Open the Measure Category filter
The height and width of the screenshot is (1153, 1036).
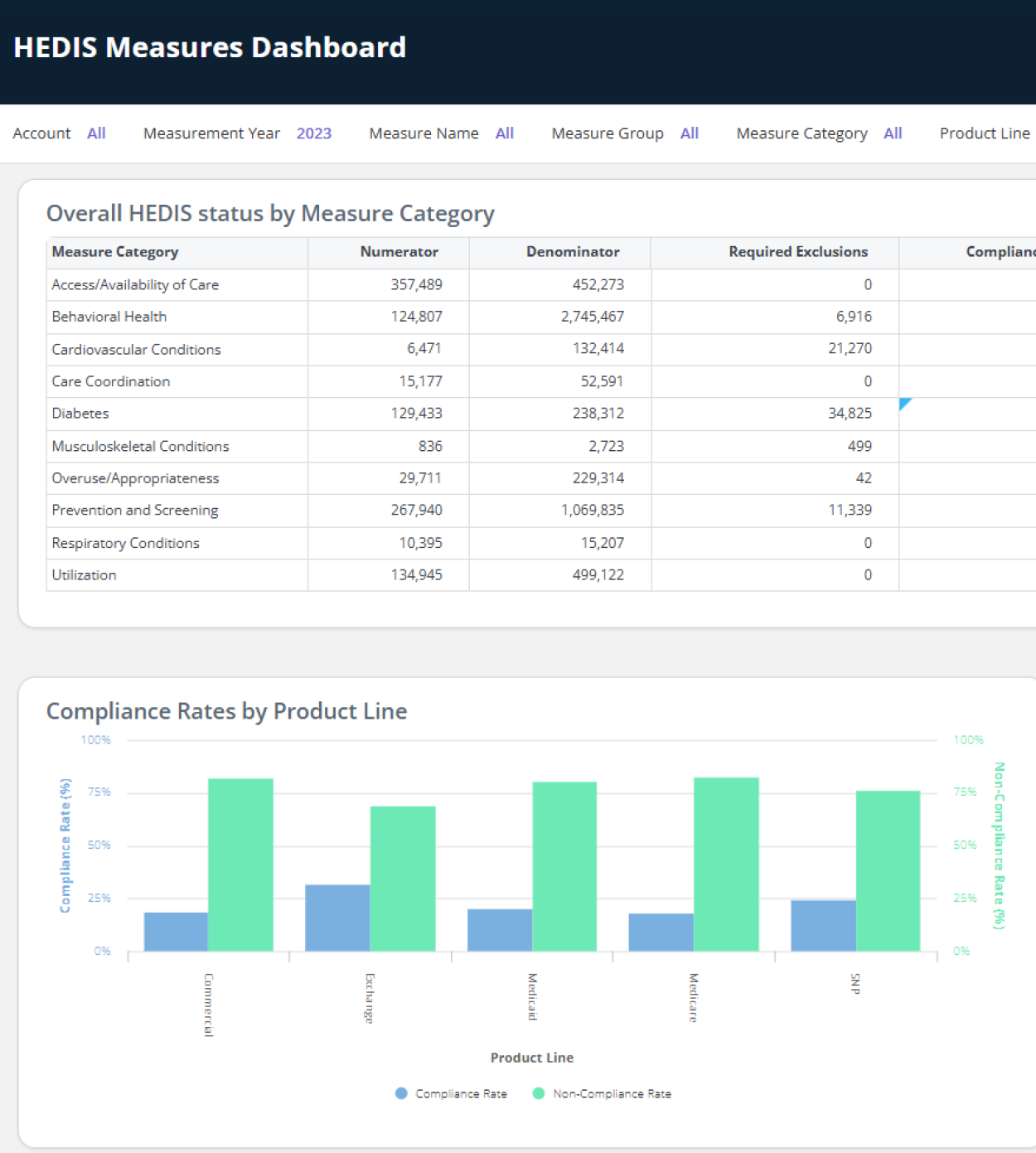pos(893,133)
